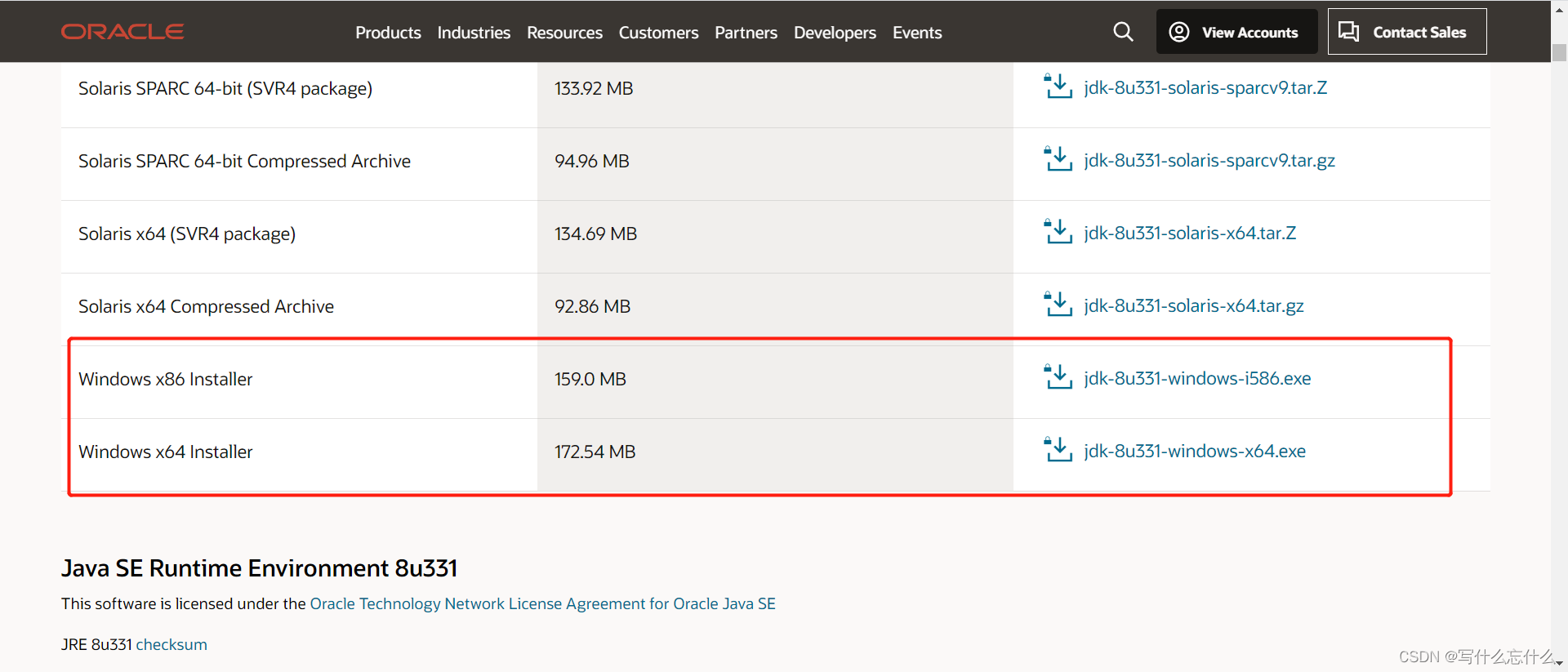Download jdk-8u331-solaris-x64.tar.Z link
Screen dimensions: 1568x672
[x=1190, y=233]
